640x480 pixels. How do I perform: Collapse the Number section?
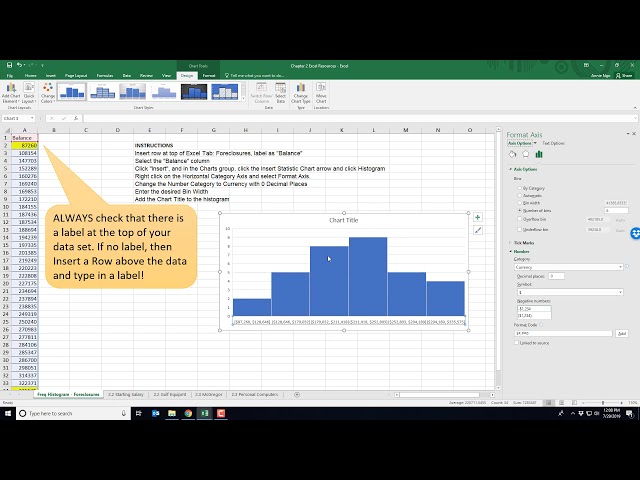tap(510, 251)
